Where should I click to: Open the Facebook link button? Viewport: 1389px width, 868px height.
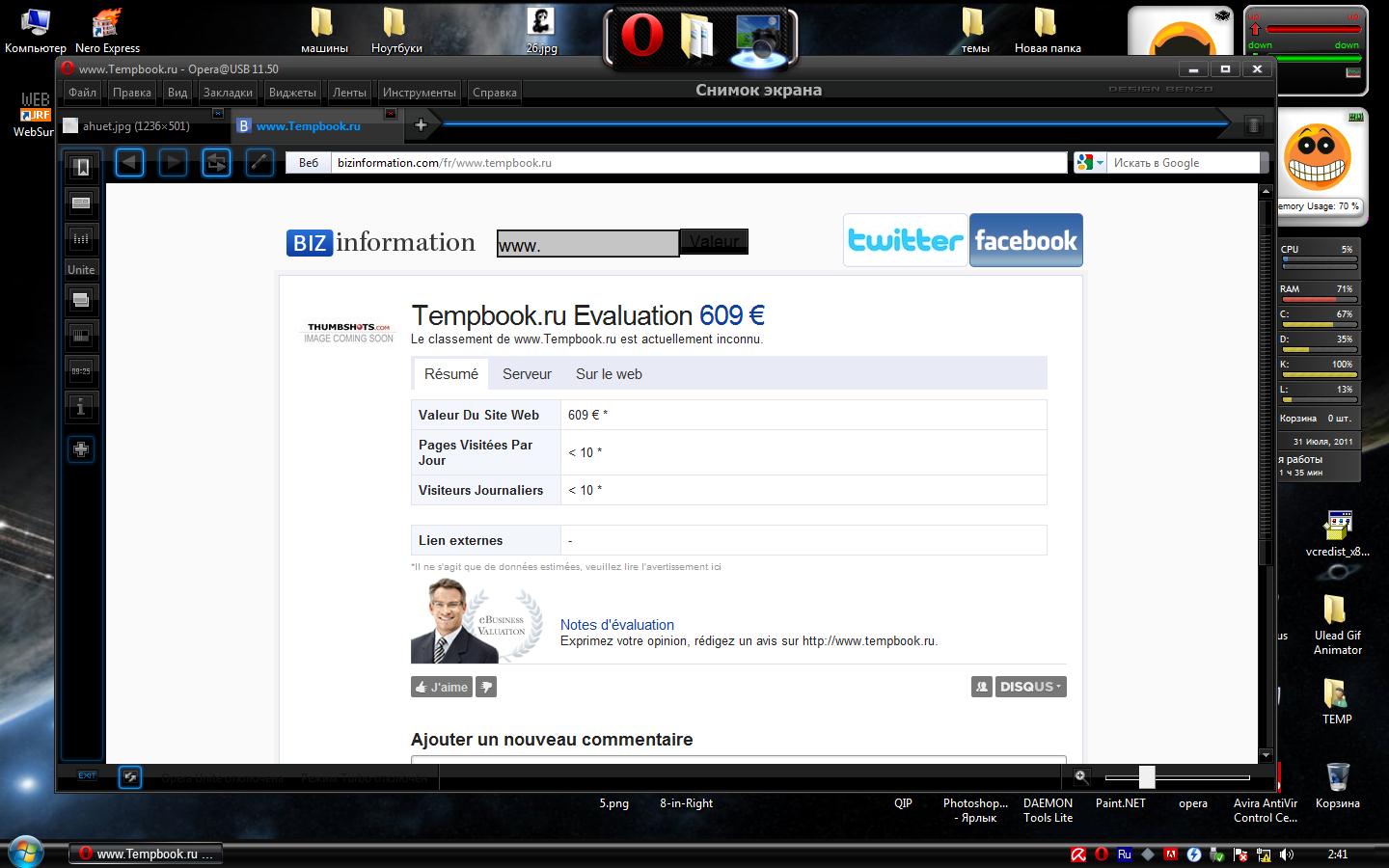click(1026, 240)
